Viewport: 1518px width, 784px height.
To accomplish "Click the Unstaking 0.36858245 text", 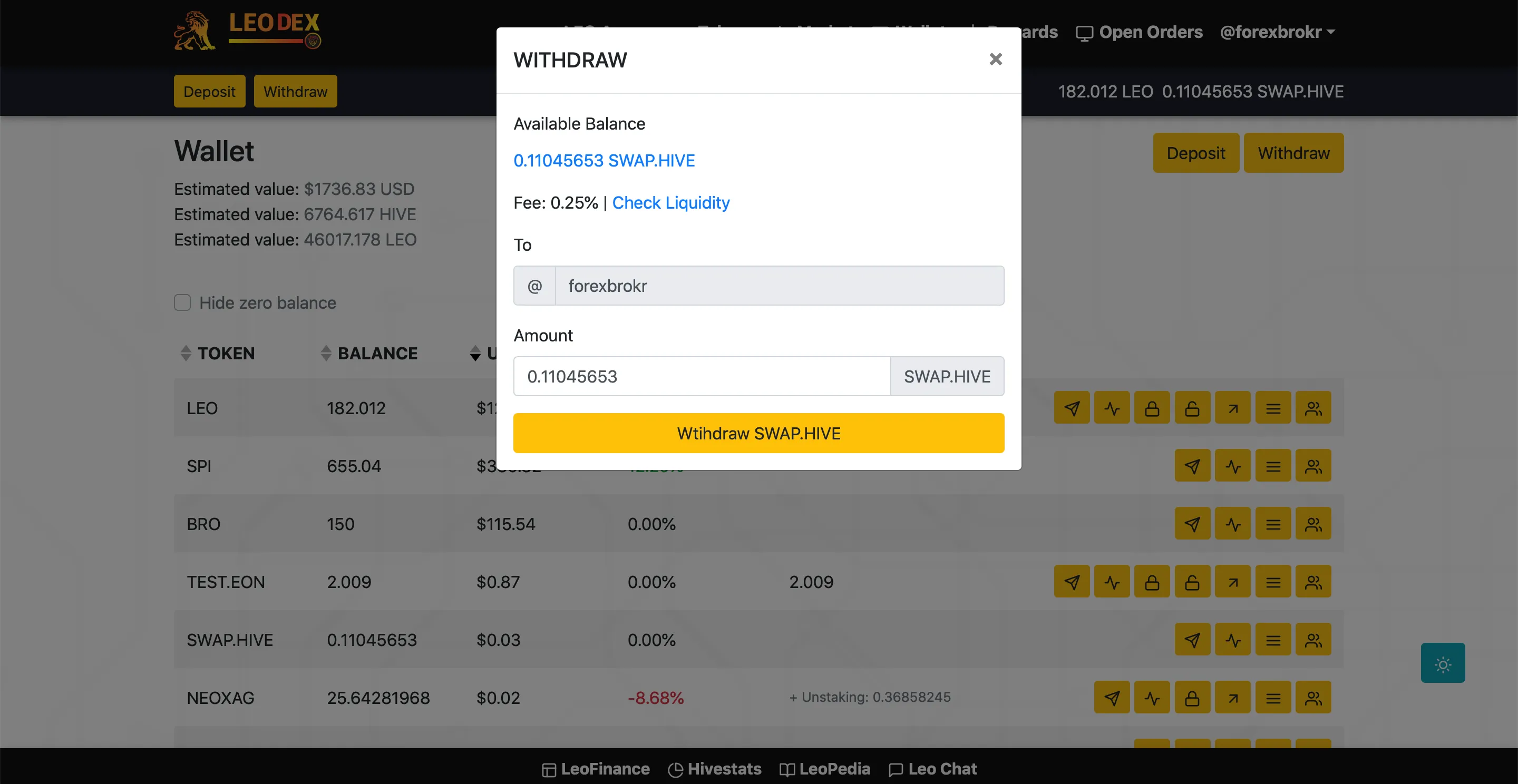I will pyautogui.click(x=870, y=697).
